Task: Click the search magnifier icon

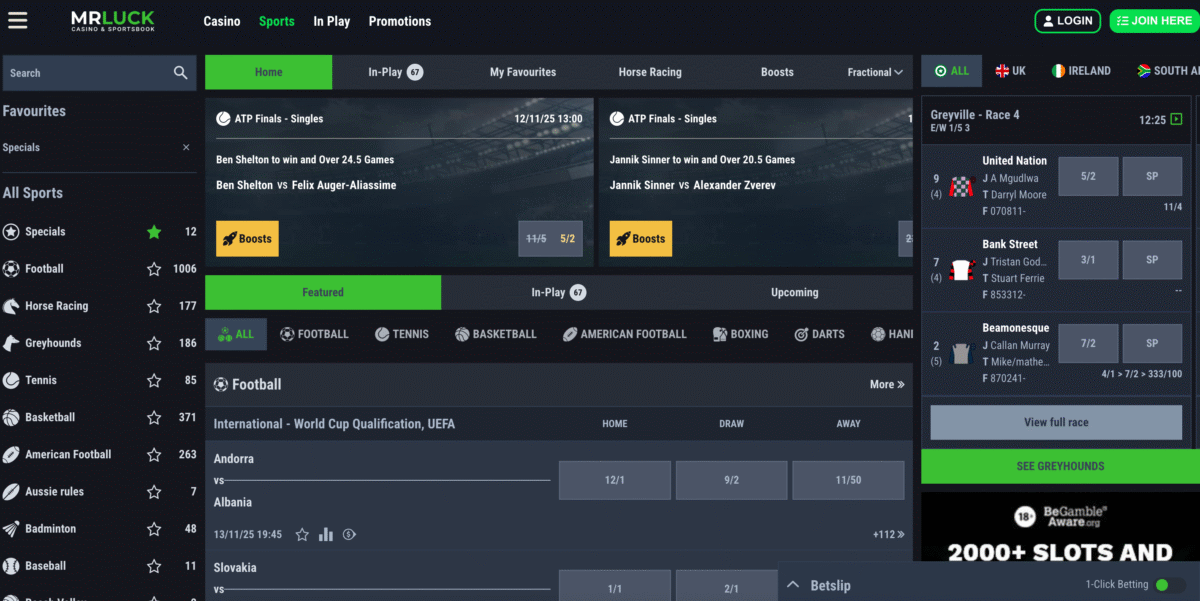Action: [180, 73]
